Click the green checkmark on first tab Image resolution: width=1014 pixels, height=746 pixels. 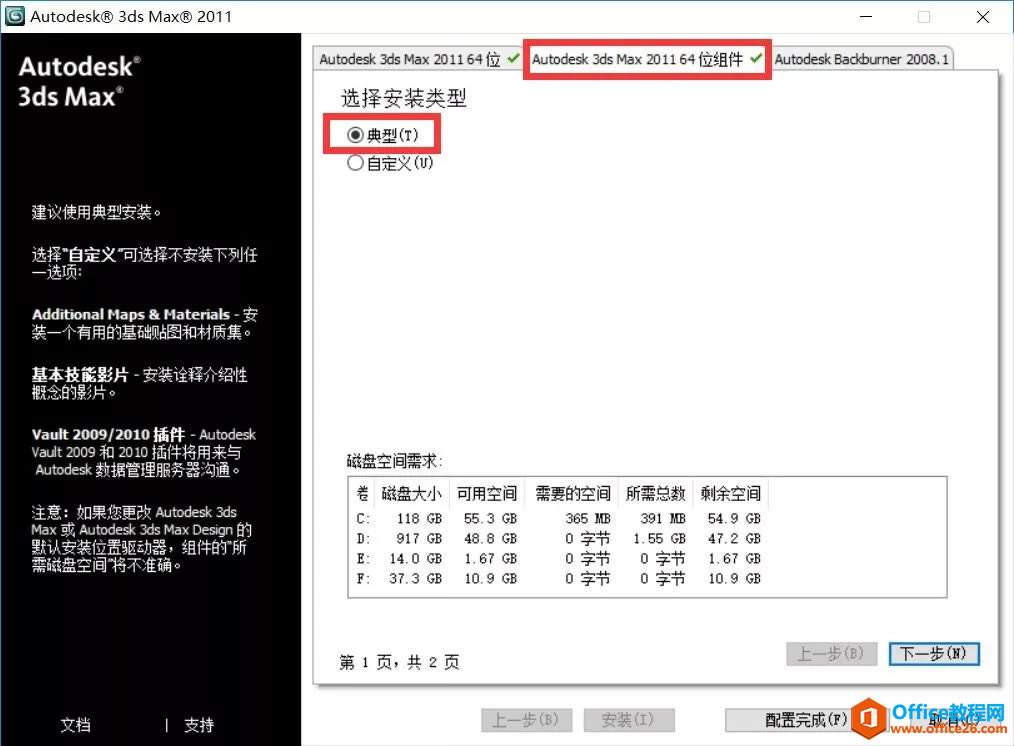(513, 58)
